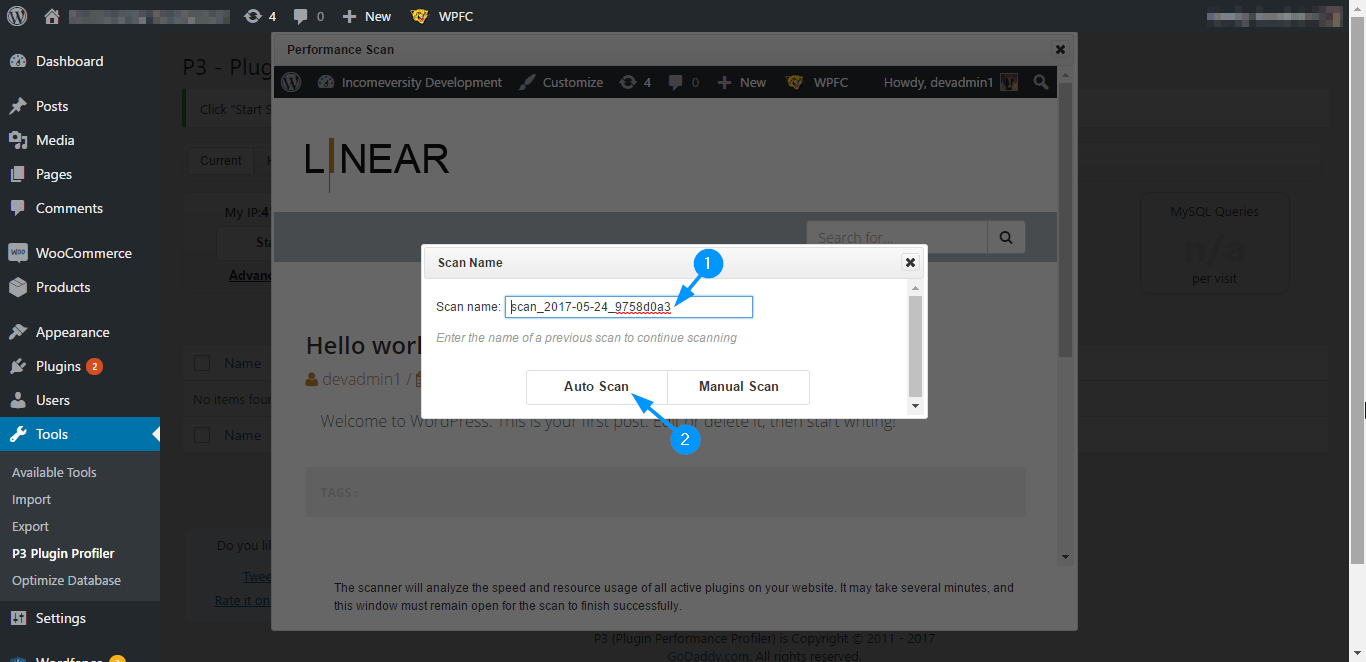Open updates icon showing 4
The height and width of the screenshot is (662, 1366).
click(260, 16)
